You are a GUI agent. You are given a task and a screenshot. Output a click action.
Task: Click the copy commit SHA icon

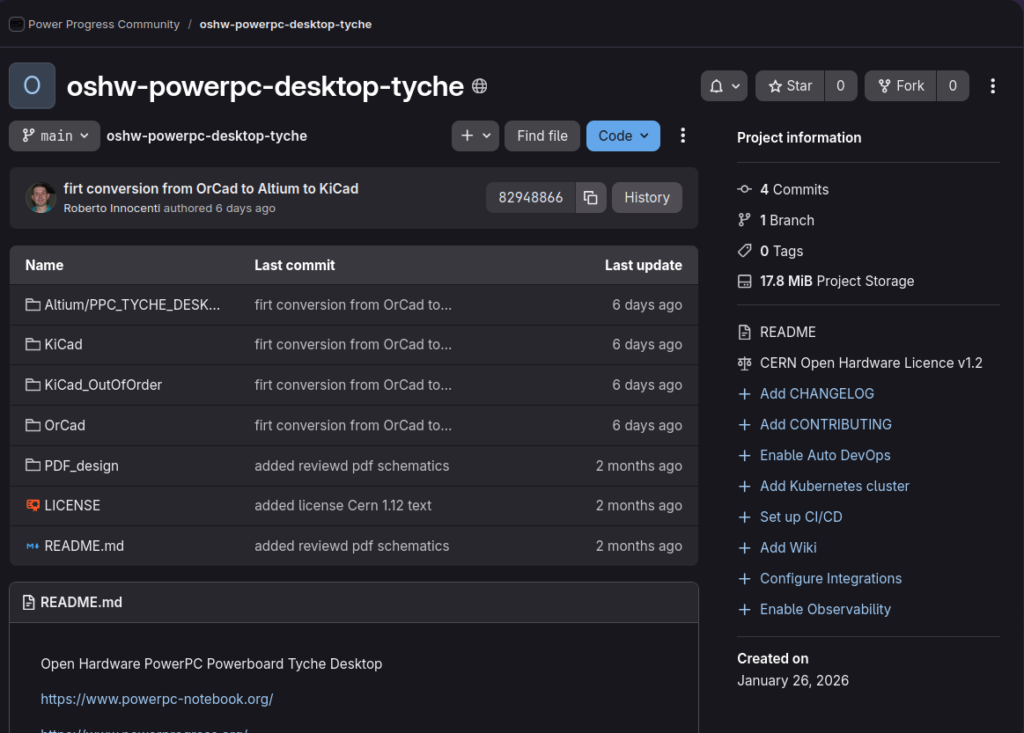coord(590,197)
